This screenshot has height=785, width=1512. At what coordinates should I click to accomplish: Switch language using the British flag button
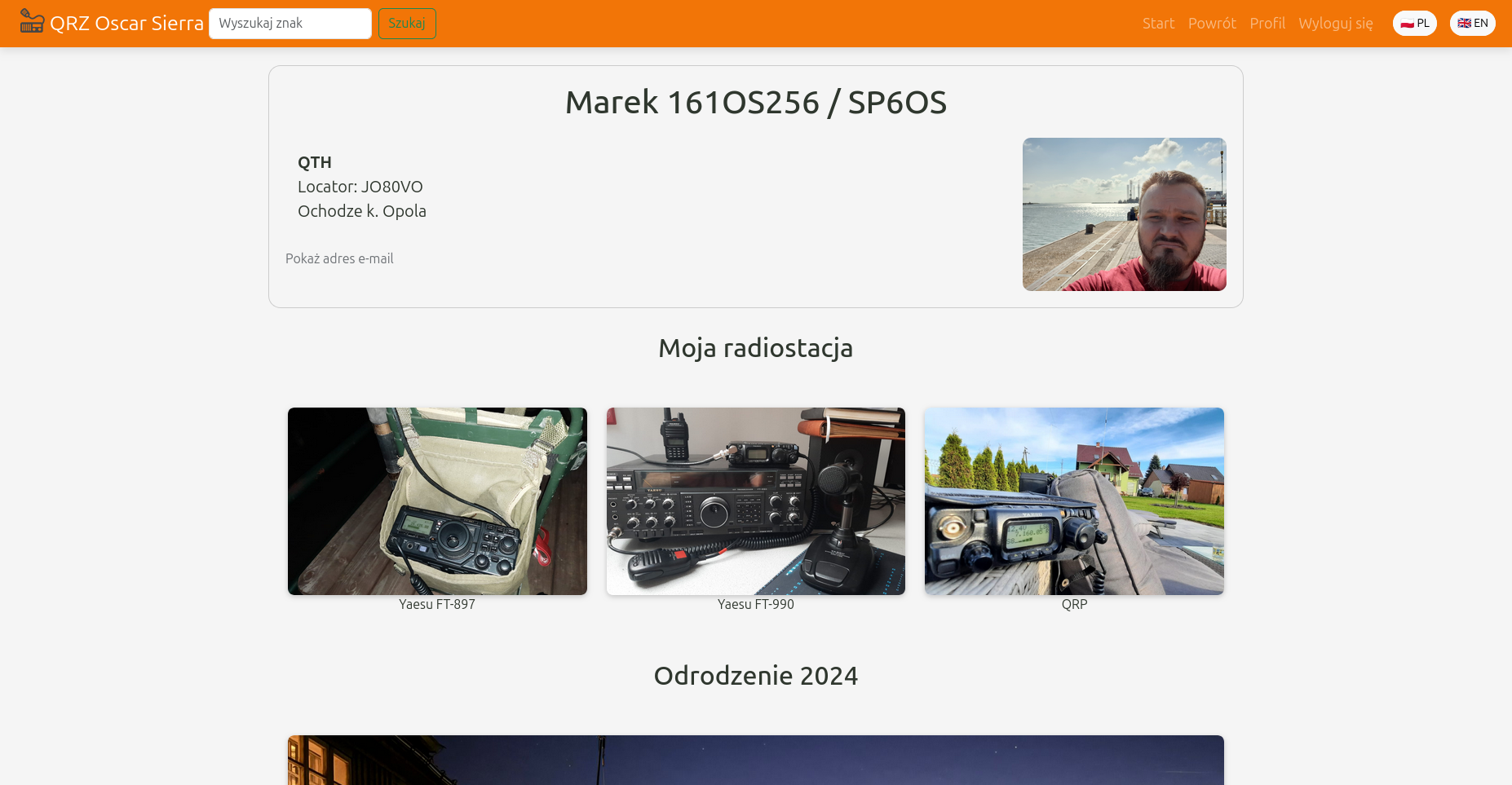tap(1472, 23)
